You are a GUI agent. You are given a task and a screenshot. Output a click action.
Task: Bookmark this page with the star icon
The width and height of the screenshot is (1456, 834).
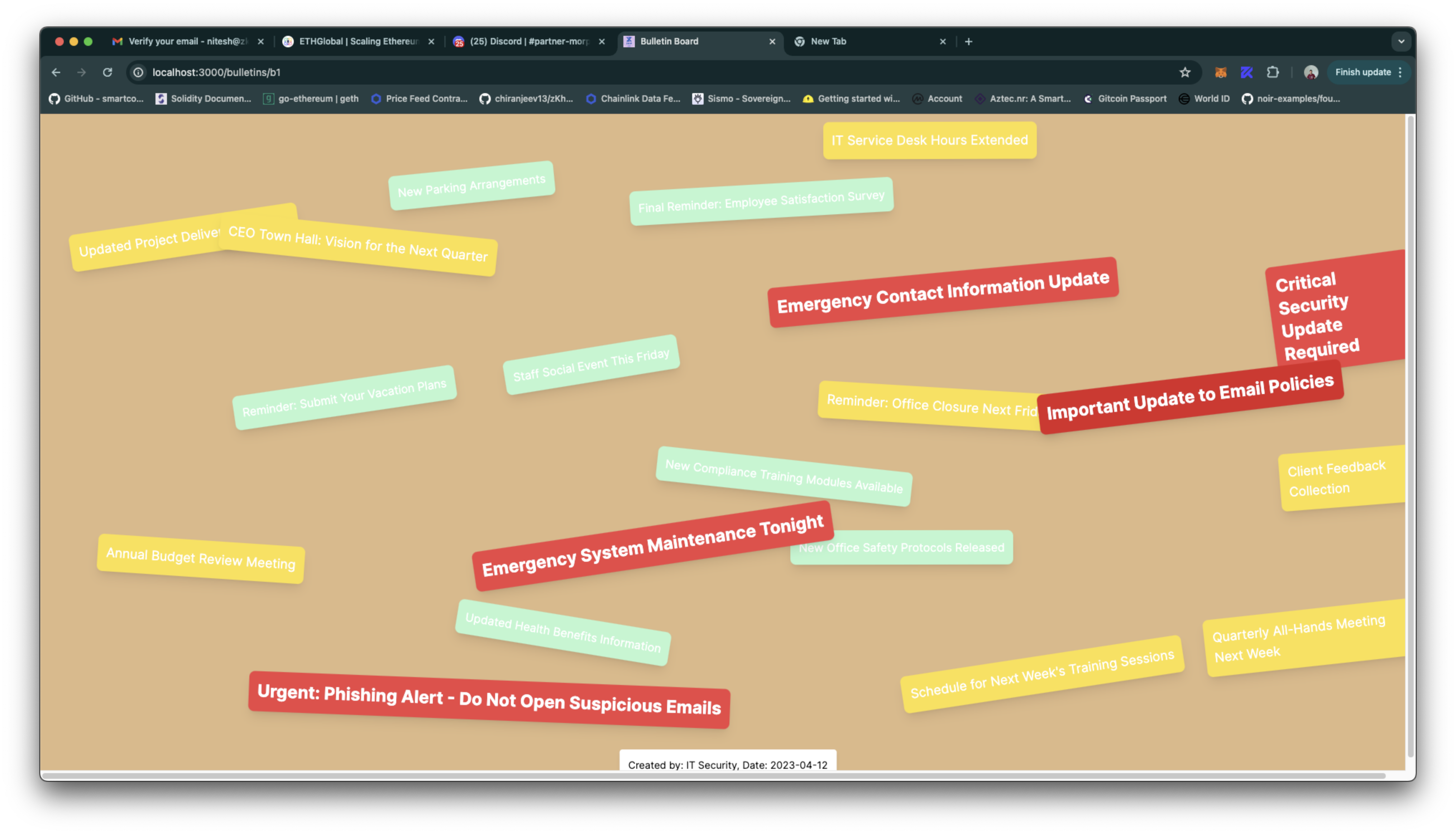[1184, 72]
